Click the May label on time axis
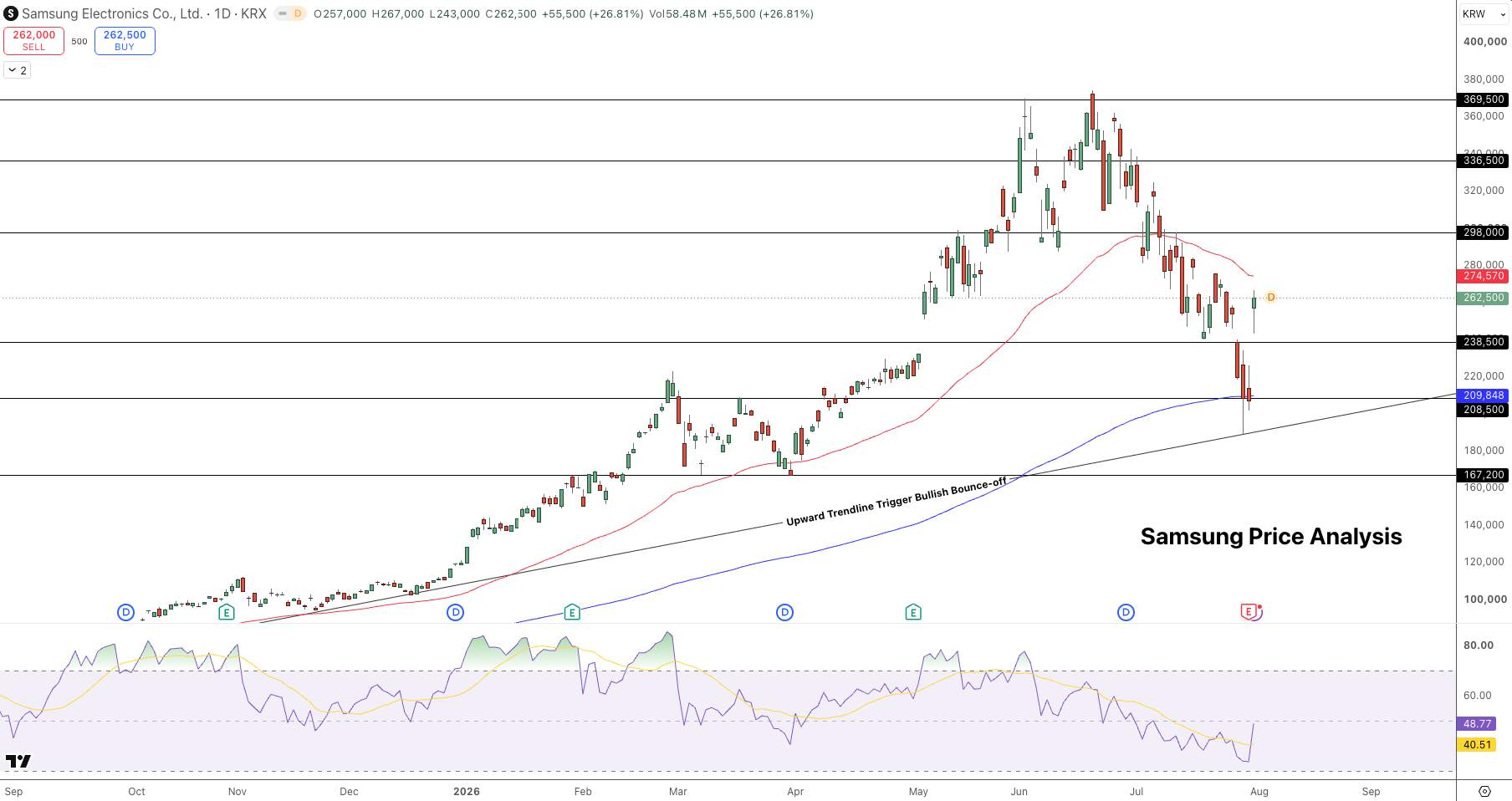1512x801 pixels. [x=918, y=791]
